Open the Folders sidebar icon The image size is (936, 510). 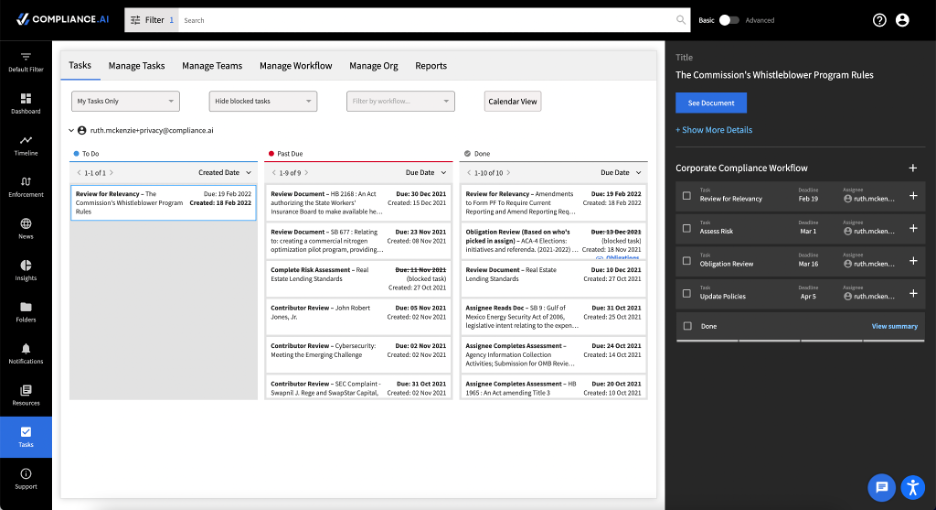click(26, 307)
